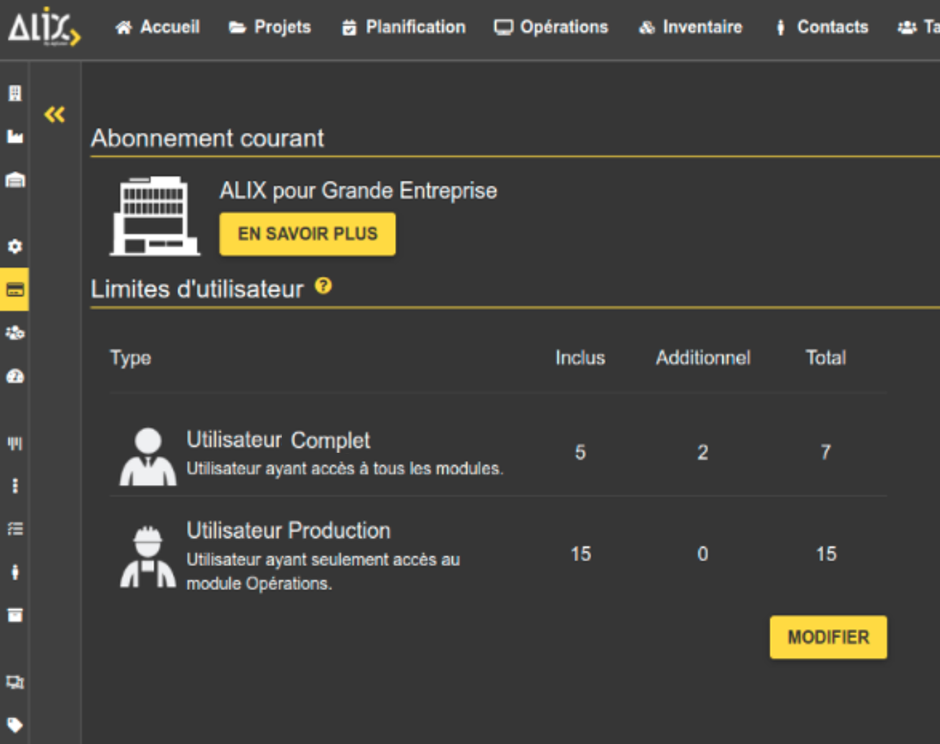Screen dimensions: 940x744
Task: Open the tag icon in the sidebar
Action: (15, 725)
